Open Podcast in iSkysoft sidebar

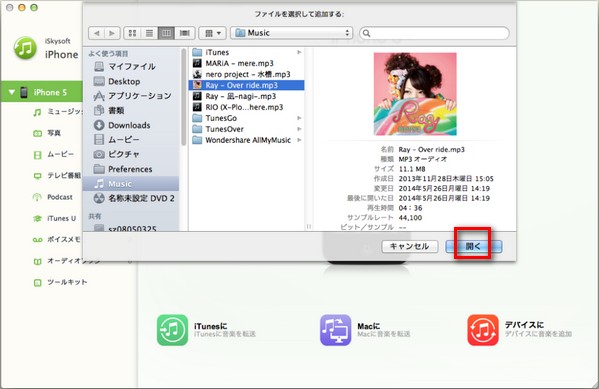click(x=53, y=197)
